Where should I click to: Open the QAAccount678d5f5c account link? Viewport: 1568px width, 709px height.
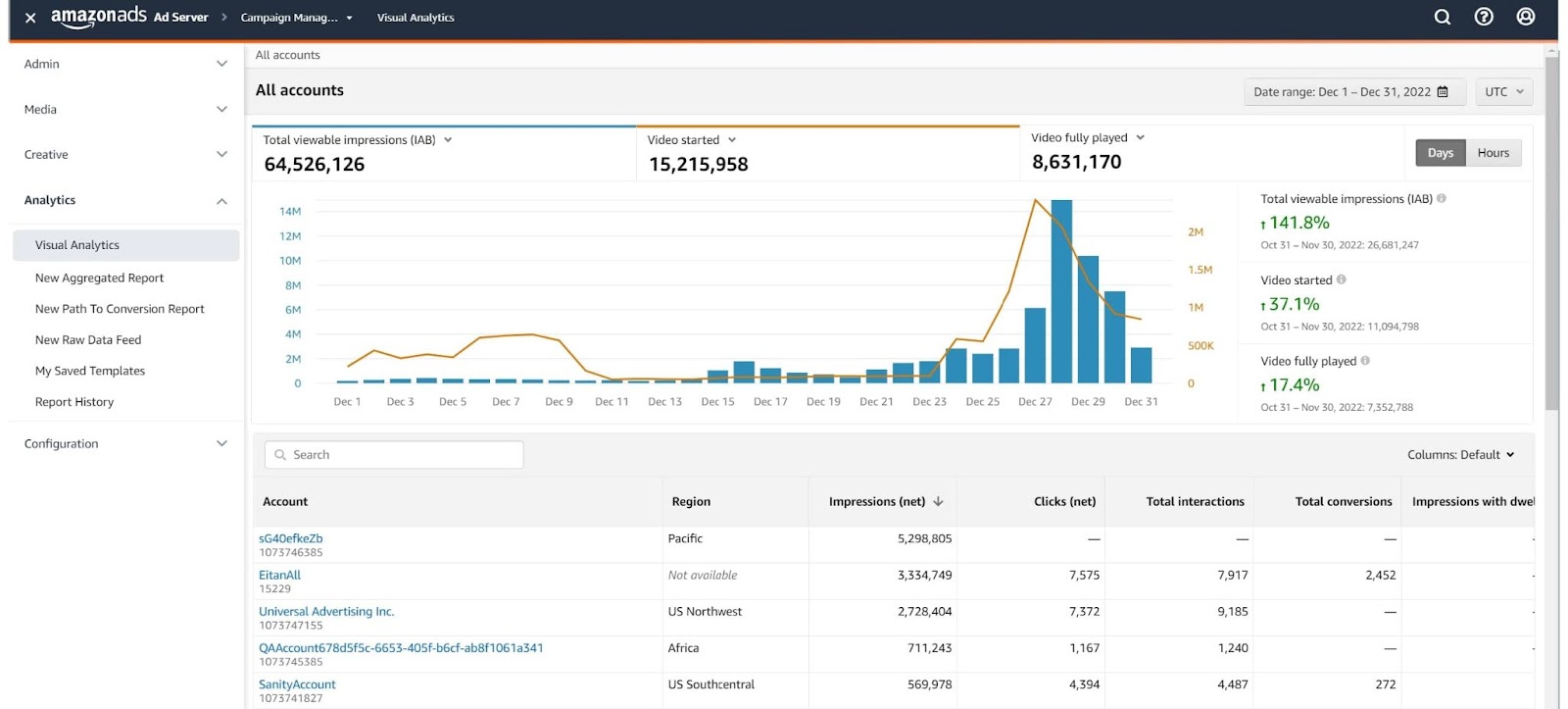[x=401, y=648]
